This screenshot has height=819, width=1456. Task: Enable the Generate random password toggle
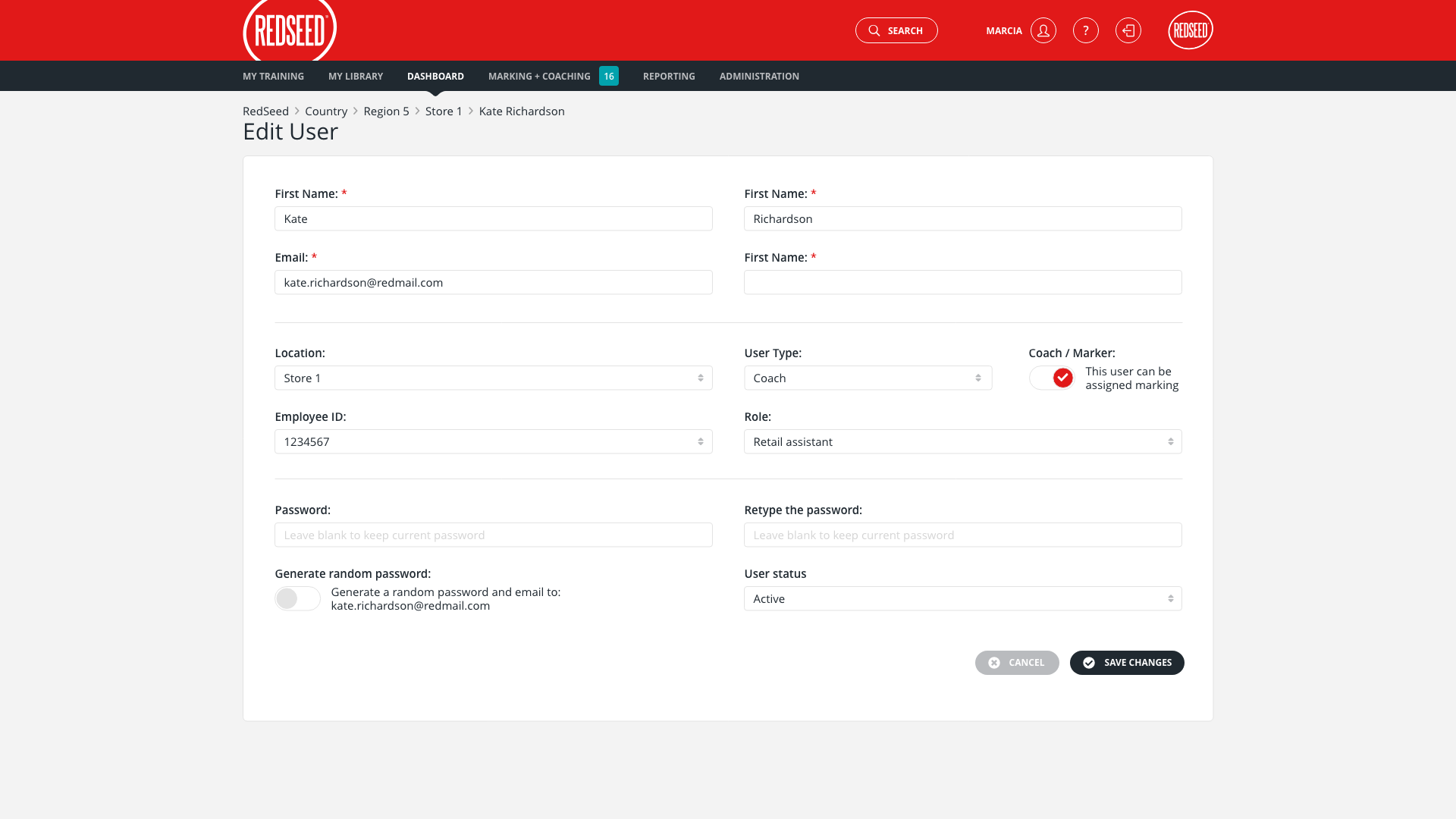pyautogui.click(x=297, y=598)
